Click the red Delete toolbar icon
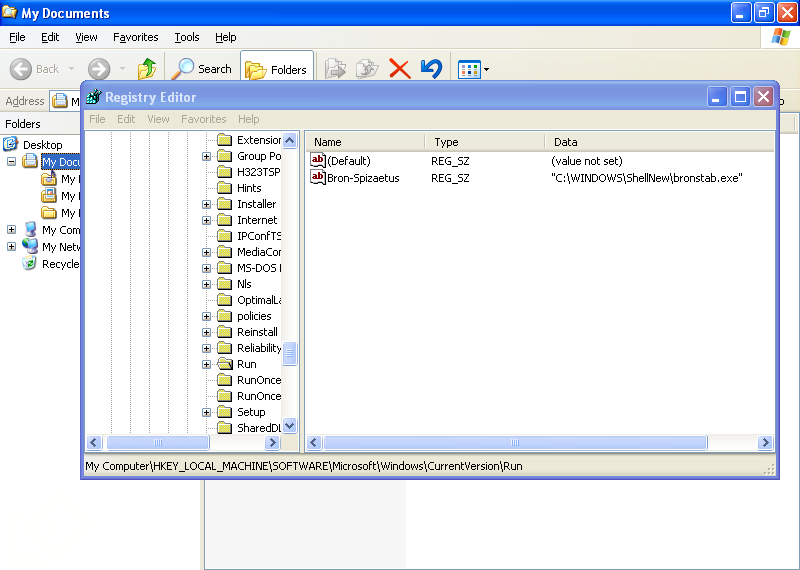The width and height of the screenshot is (800, 570). pyautogui.click(x=399, y=69)
